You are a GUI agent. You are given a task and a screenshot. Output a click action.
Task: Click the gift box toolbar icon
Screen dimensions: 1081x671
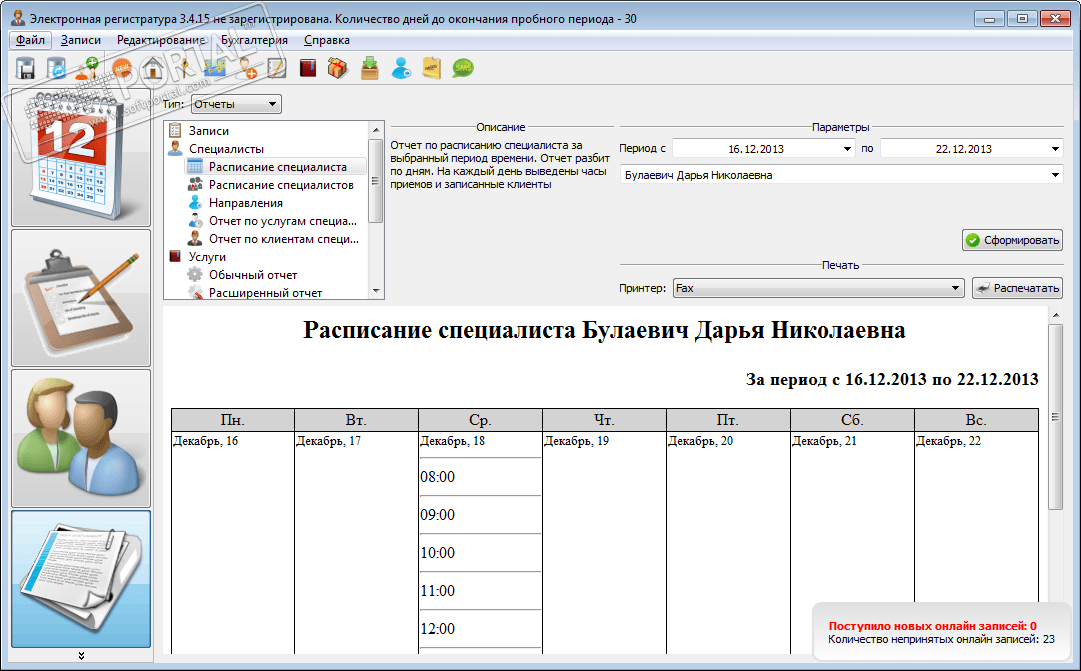tap(338, 68)
